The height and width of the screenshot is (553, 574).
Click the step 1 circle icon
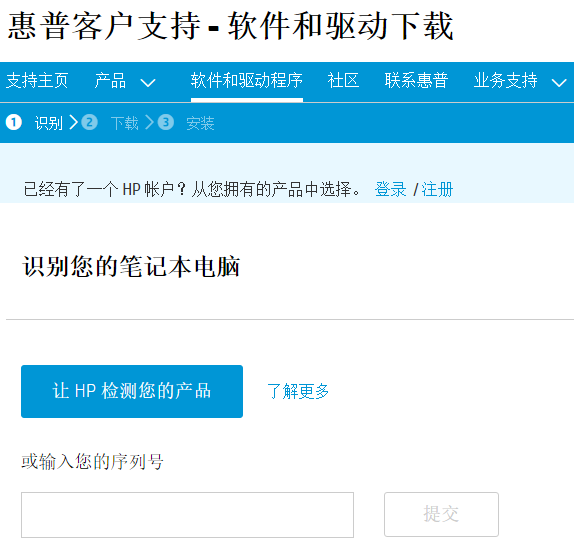pos(14,122)
